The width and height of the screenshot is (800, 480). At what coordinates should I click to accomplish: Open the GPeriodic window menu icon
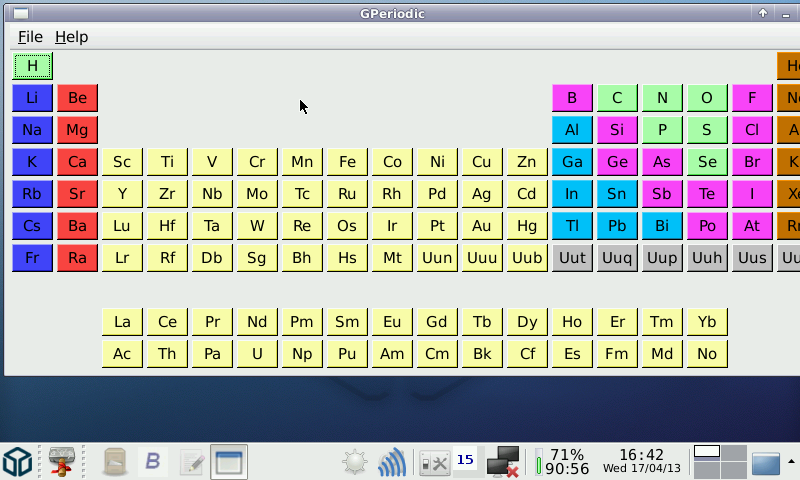[21, 14]
